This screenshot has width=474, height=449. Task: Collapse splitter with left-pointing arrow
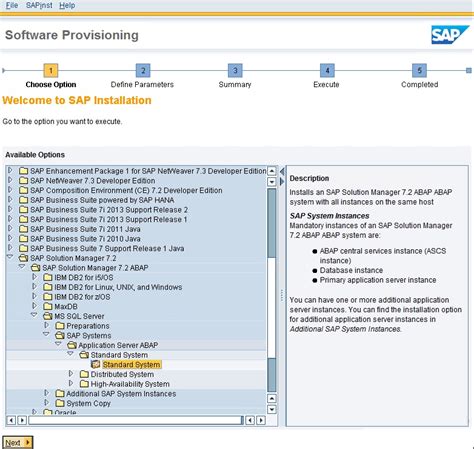click(282, 172)
